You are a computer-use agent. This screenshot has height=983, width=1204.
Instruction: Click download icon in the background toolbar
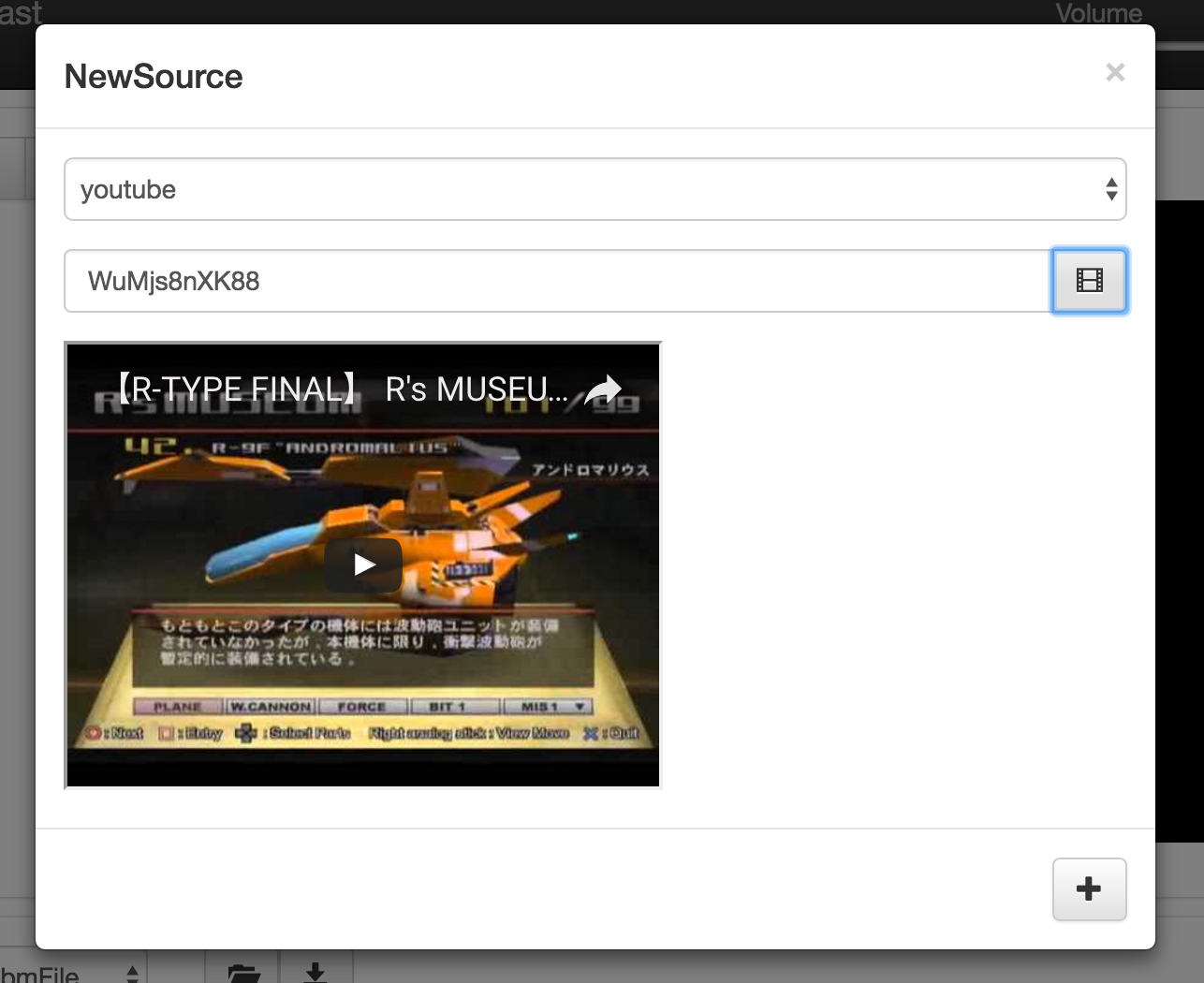[316, 972]
